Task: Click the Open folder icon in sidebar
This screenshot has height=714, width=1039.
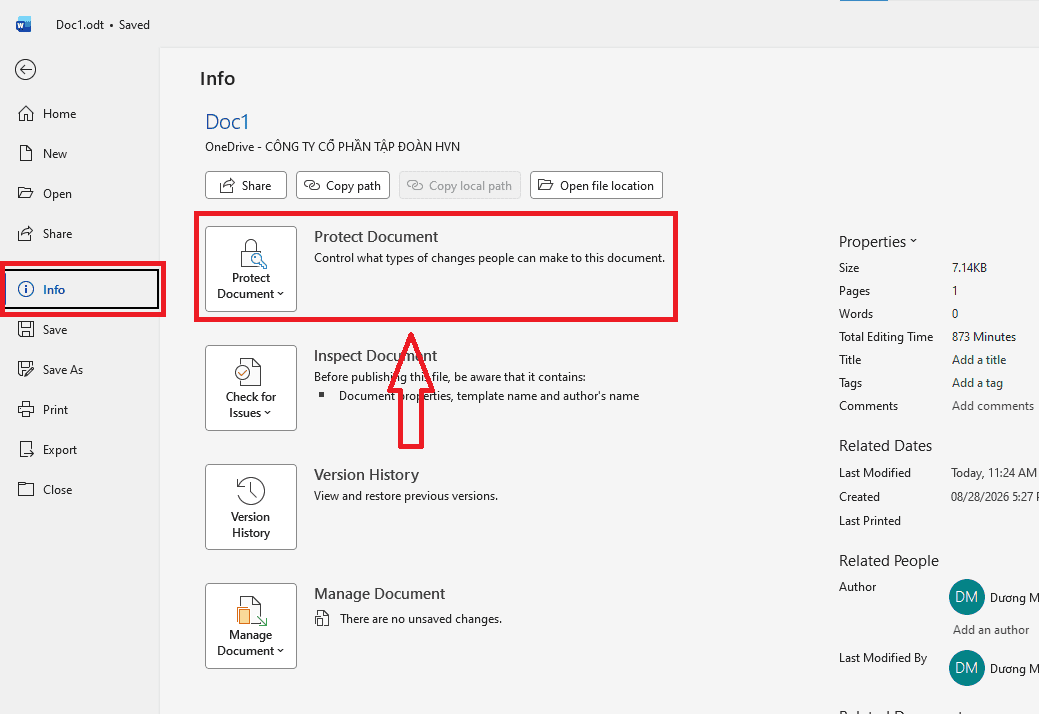Action: coord(26,193)
